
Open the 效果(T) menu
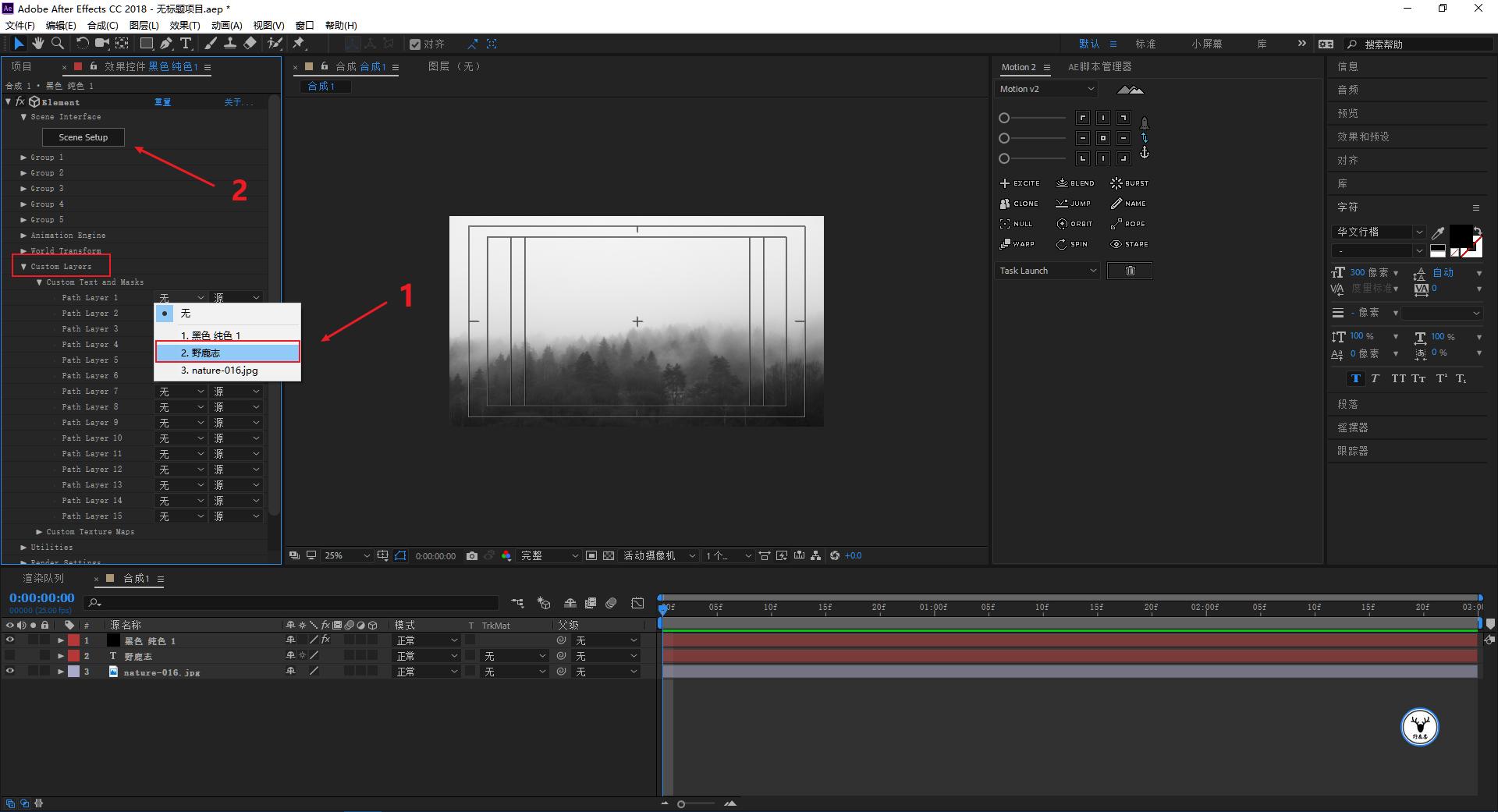[185, 26]
